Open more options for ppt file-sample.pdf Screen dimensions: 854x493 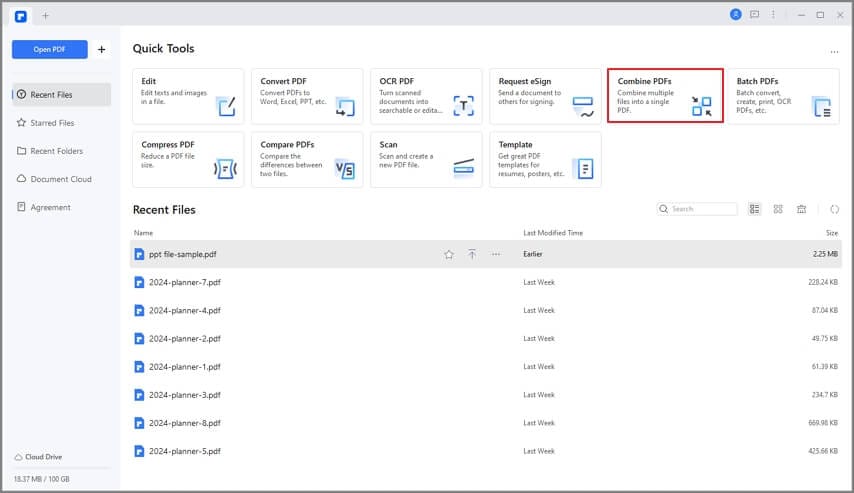click(x=495, y=254)
